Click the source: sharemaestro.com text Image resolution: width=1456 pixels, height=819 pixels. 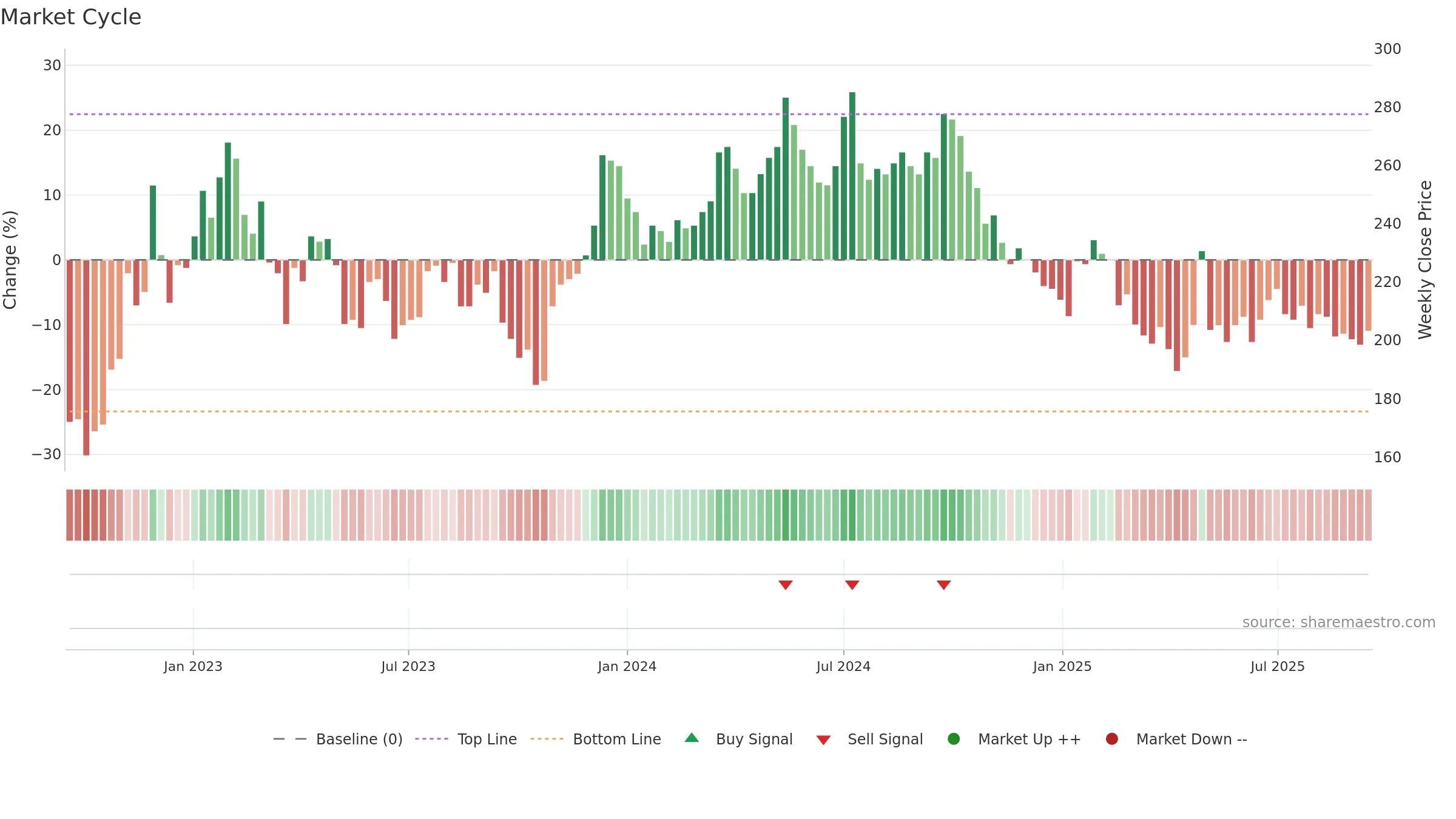click(x=1339, y=622)
